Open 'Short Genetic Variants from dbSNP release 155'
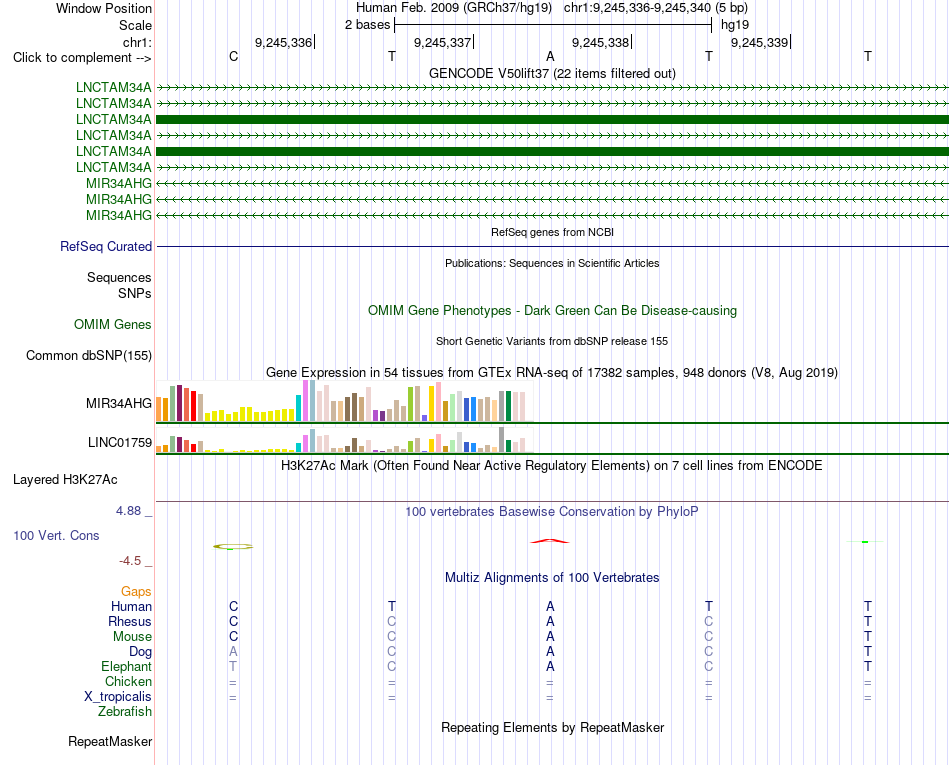The image size is (950, 765). (x=552, y=341)
